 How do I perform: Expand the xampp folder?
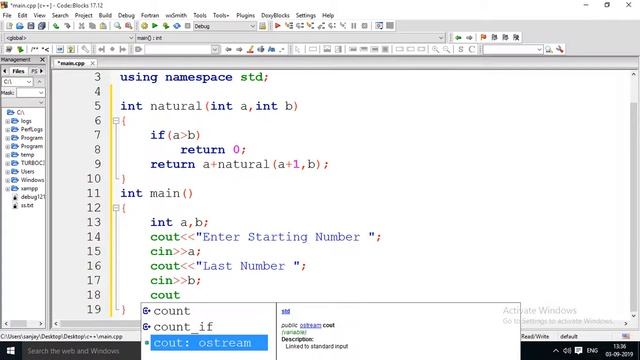(x=7, y=189)
